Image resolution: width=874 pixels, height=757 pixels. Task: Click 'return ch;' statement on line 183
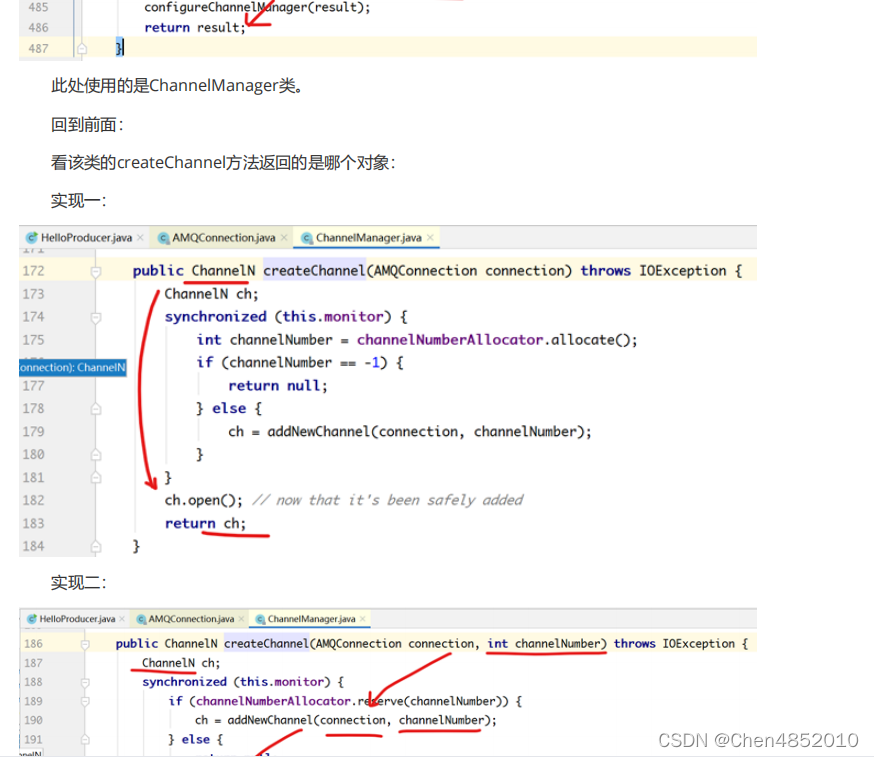click(x=205, y=523)
